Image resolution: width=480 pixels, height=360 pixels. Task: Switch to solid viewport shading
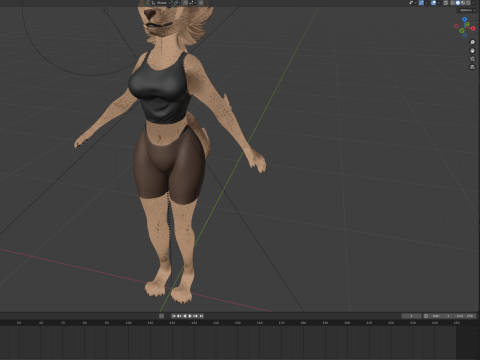458,3
